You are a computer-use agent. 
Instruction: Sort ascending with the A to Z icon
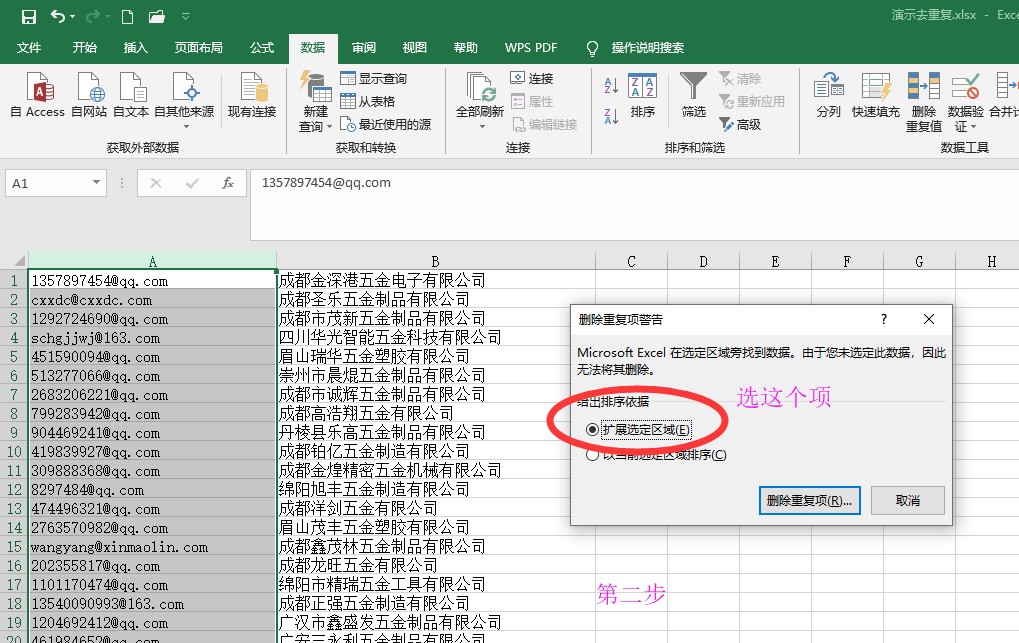[611, 85]
